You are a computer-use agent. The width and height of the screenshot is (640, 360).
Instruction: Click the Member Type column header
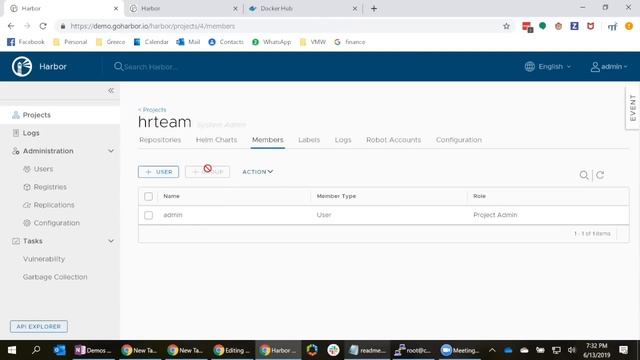(336, 196)
